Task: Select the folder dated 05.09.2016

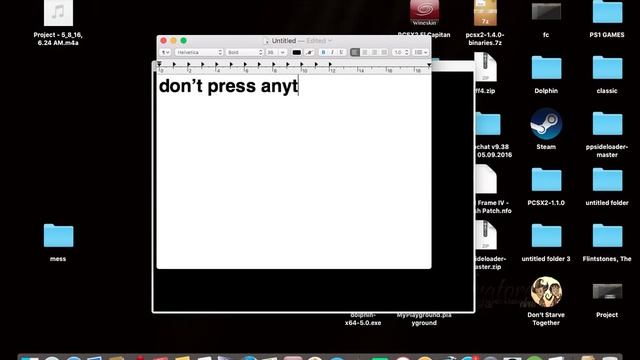Action: [488, 124]
